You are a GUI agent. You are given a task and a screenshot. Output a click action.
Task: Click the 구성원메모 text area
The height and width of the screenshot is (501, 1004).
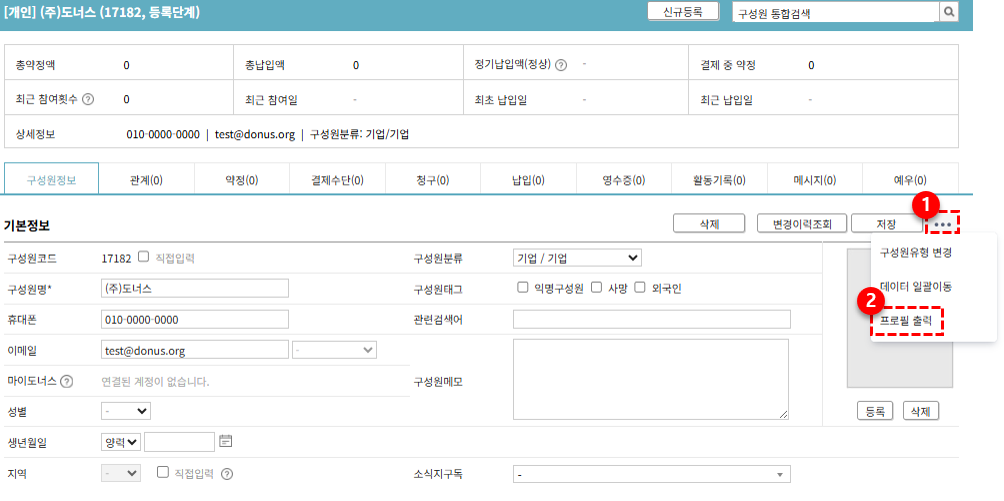point(651,379)
